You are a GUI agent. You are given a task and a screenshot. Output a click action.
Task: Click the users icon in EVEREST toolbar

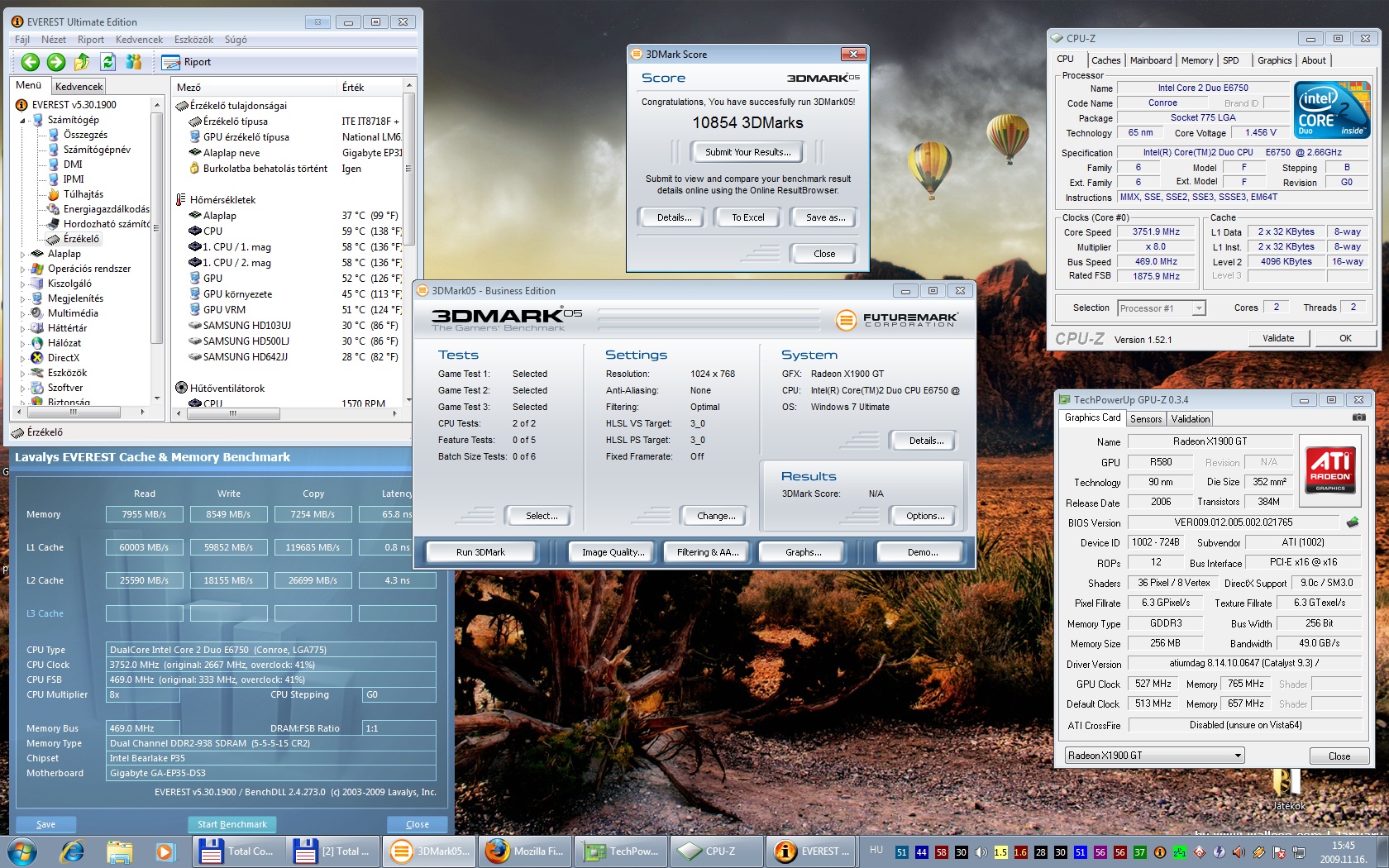point(133,62)
